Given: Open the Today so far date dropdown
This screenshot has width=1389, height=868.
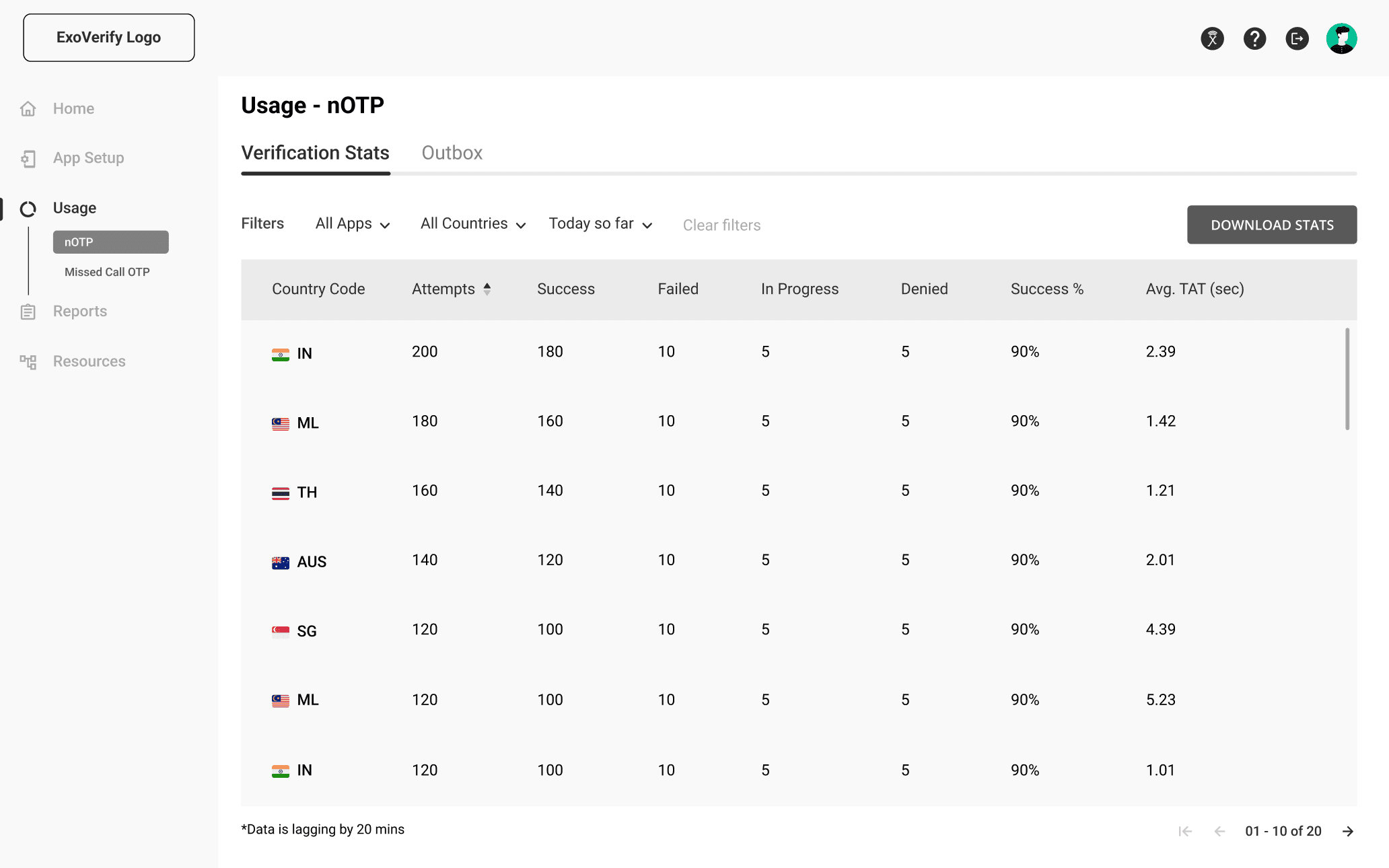Looking at the screenshot, I should pos(600,224).
